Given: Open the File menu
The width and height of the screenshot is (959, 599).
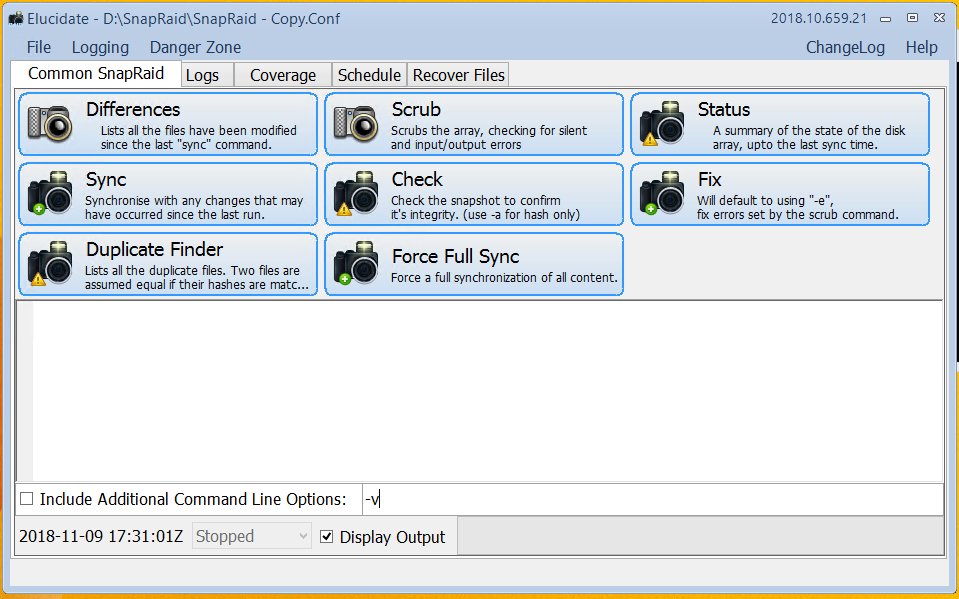Looking at the screenshot, I should (x=39, y=47).
